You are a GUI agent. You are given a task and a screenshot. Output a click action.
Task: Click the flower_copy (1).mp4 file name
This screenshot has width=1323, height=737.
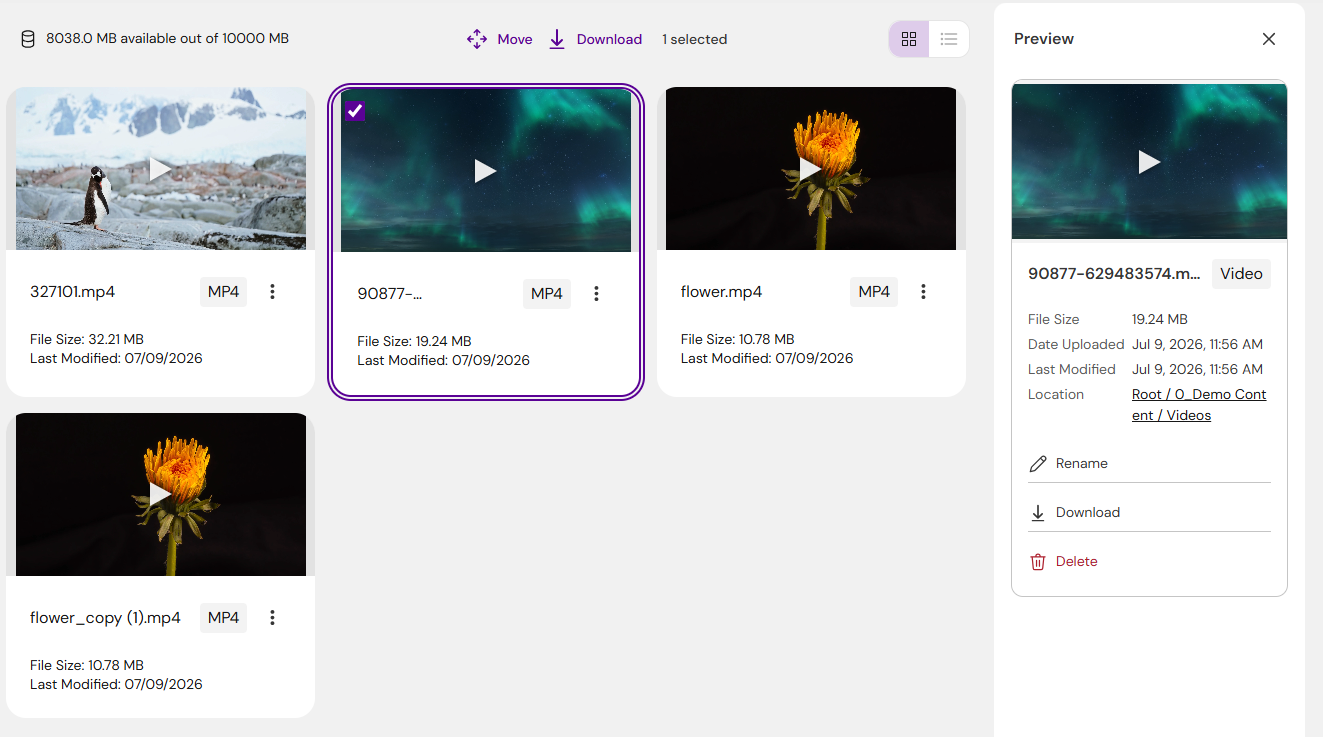tap(105, 618)
